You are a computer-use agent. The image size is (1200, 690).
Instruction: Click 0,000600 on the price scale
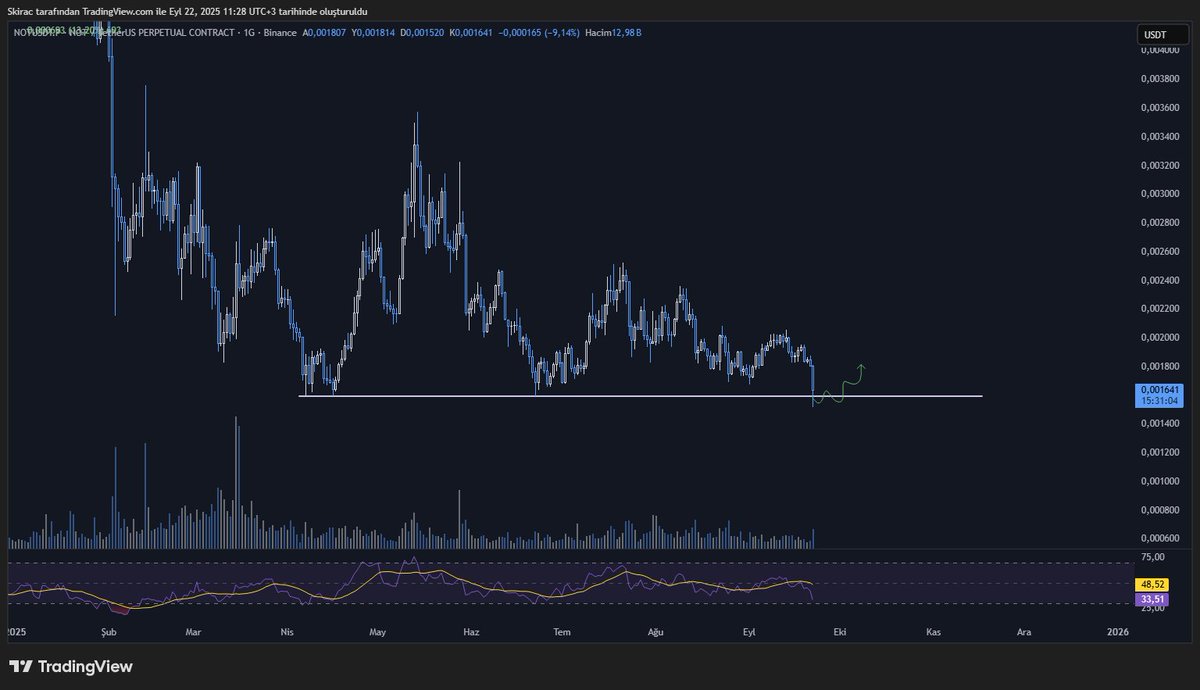tap(1159, 539)
